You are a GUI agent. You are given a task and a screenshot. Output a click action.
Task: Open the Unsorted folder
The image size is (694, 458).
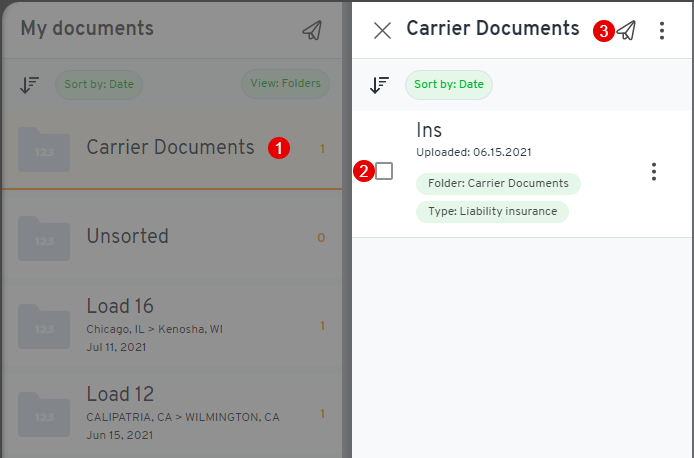click(127, 237)
